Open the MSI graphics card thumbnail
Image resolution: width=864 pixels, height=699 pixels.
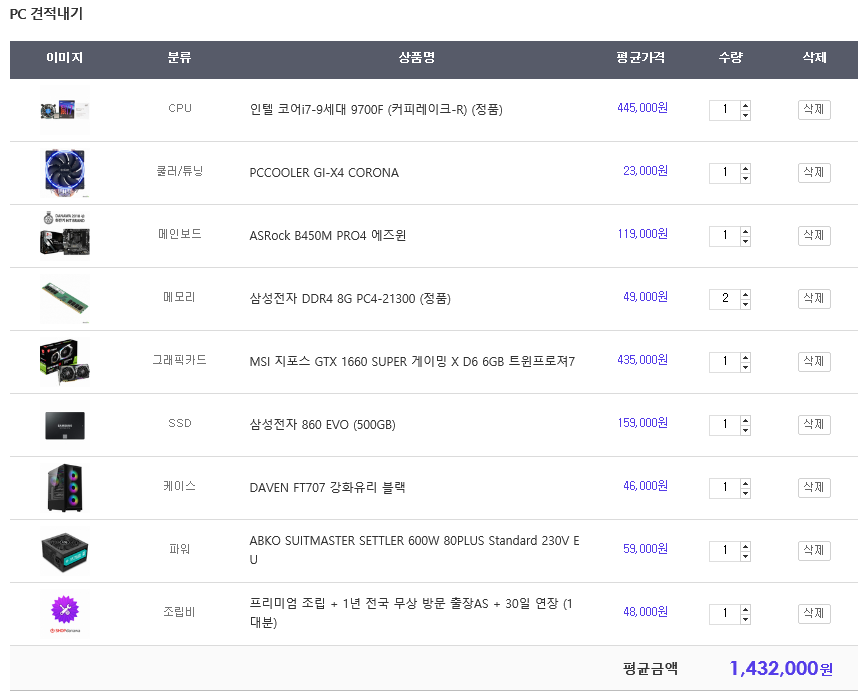64,362
